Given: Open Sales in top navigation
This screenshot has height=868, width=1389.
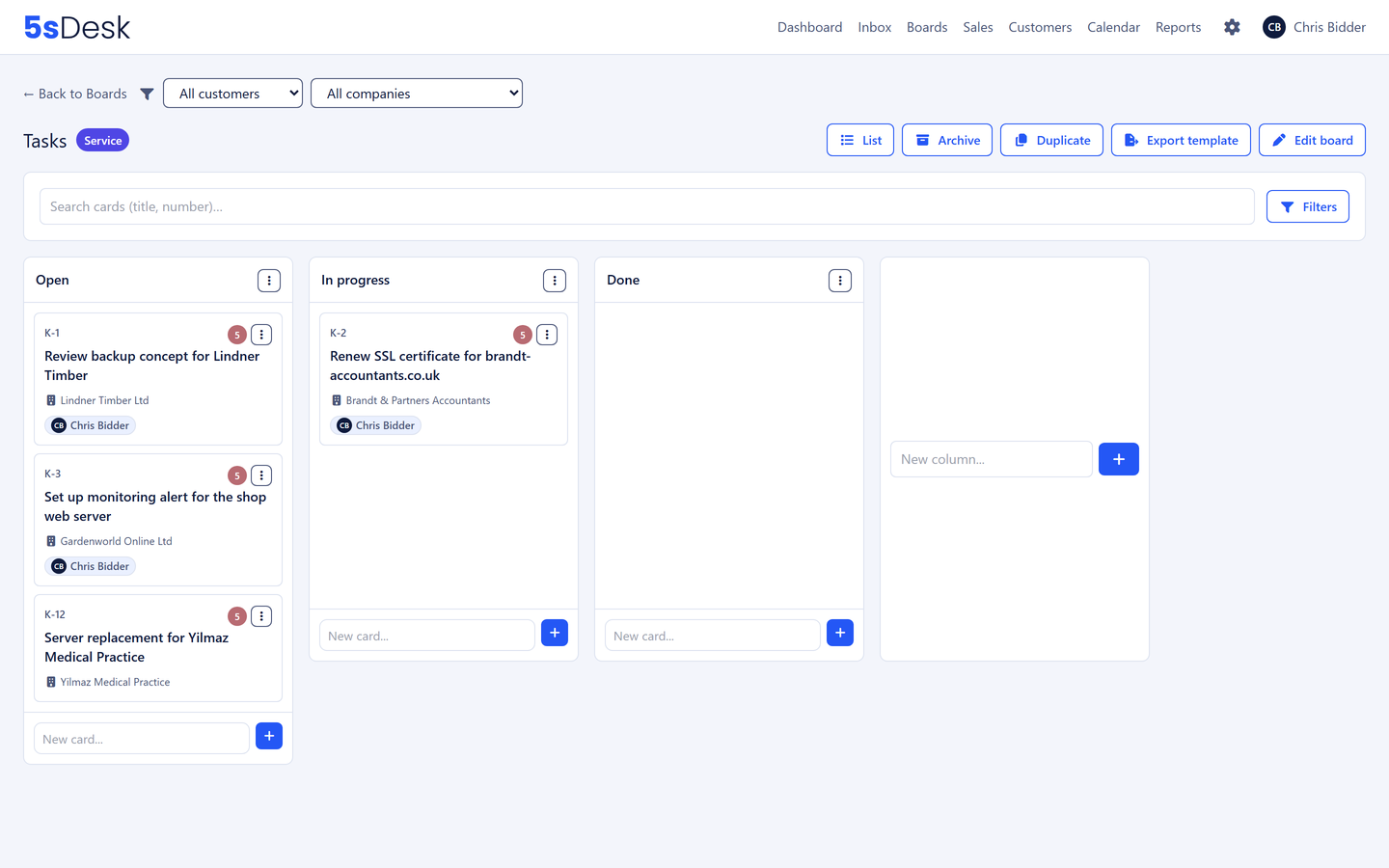Looking at the screenshot, I should [x=978, y=27].
